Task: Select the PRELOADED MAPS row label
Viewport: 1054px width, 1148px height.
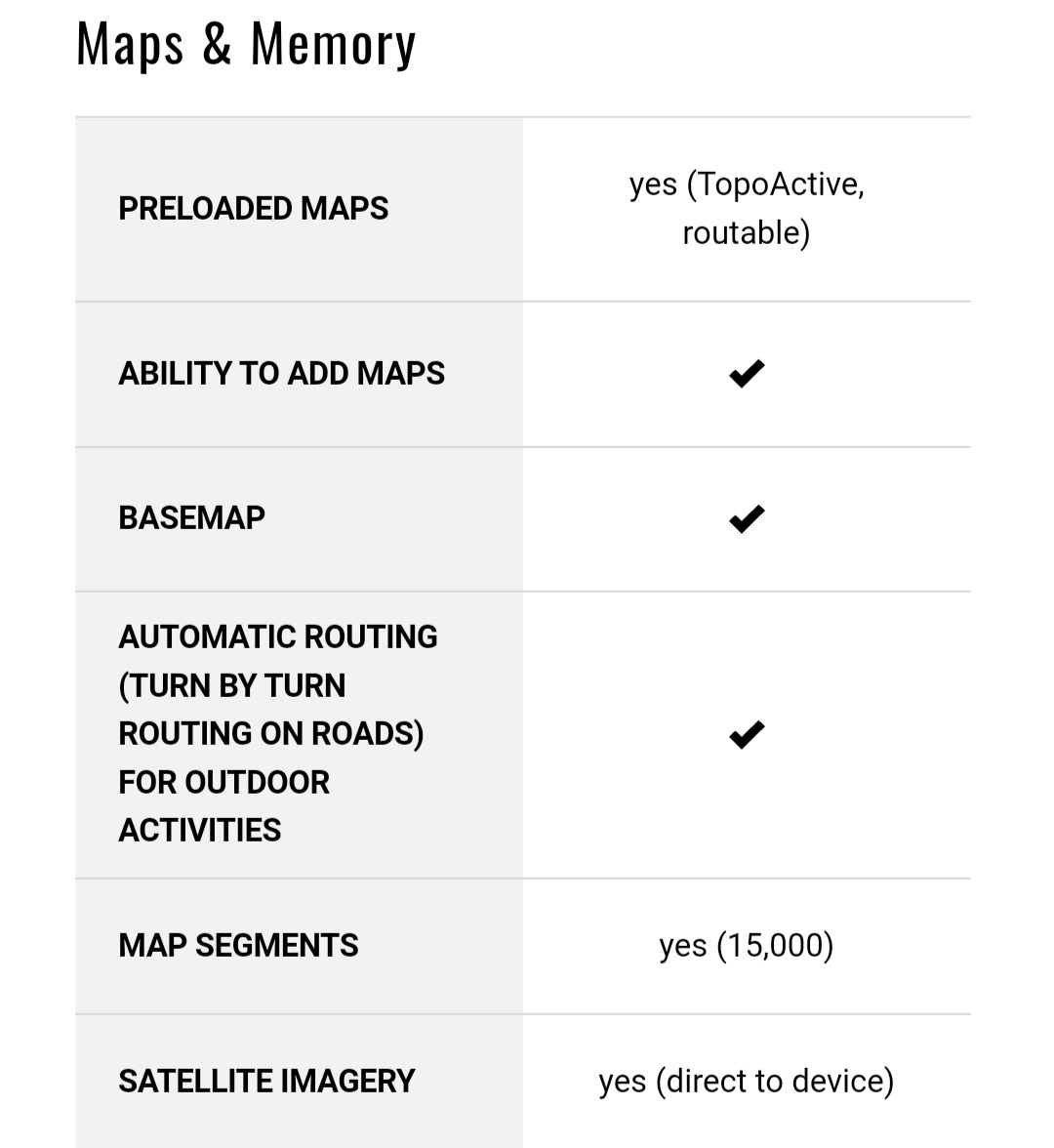Action: point(253,209)
